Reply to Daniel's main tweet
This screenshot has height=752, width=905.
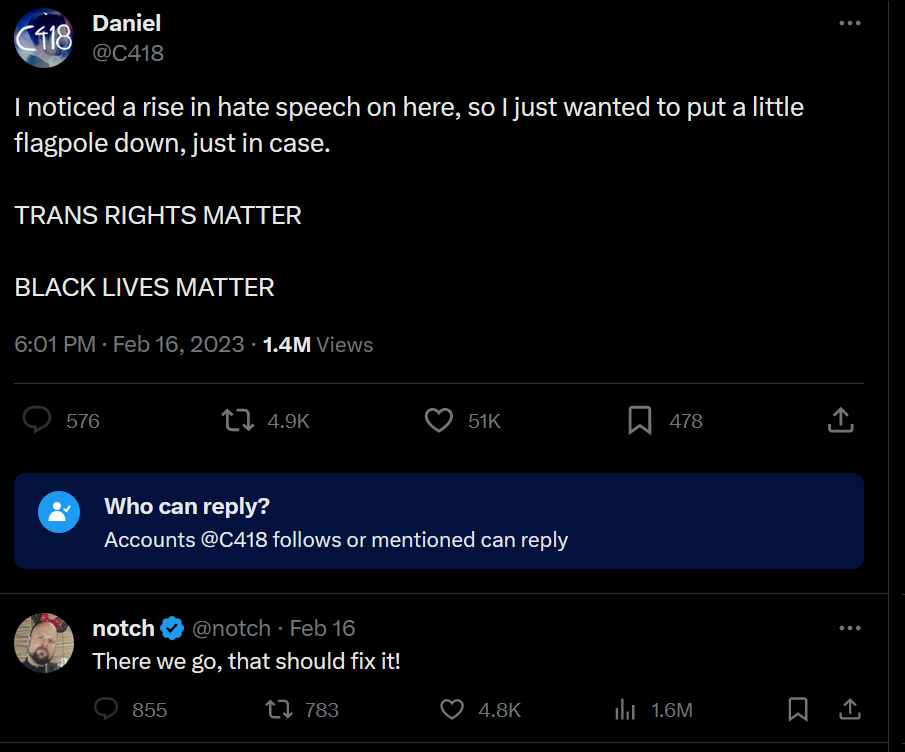point(37,421)
